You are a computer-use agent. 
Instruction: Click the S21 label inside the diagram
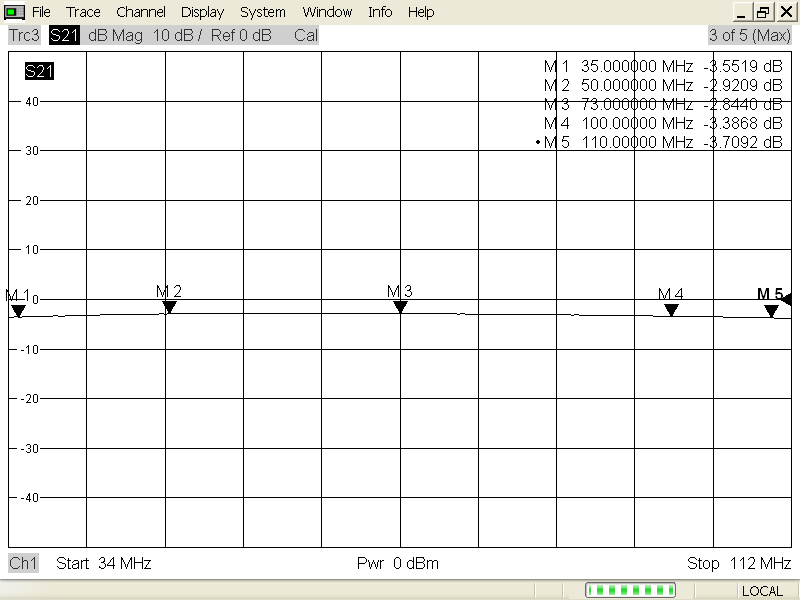coord(39,71)
